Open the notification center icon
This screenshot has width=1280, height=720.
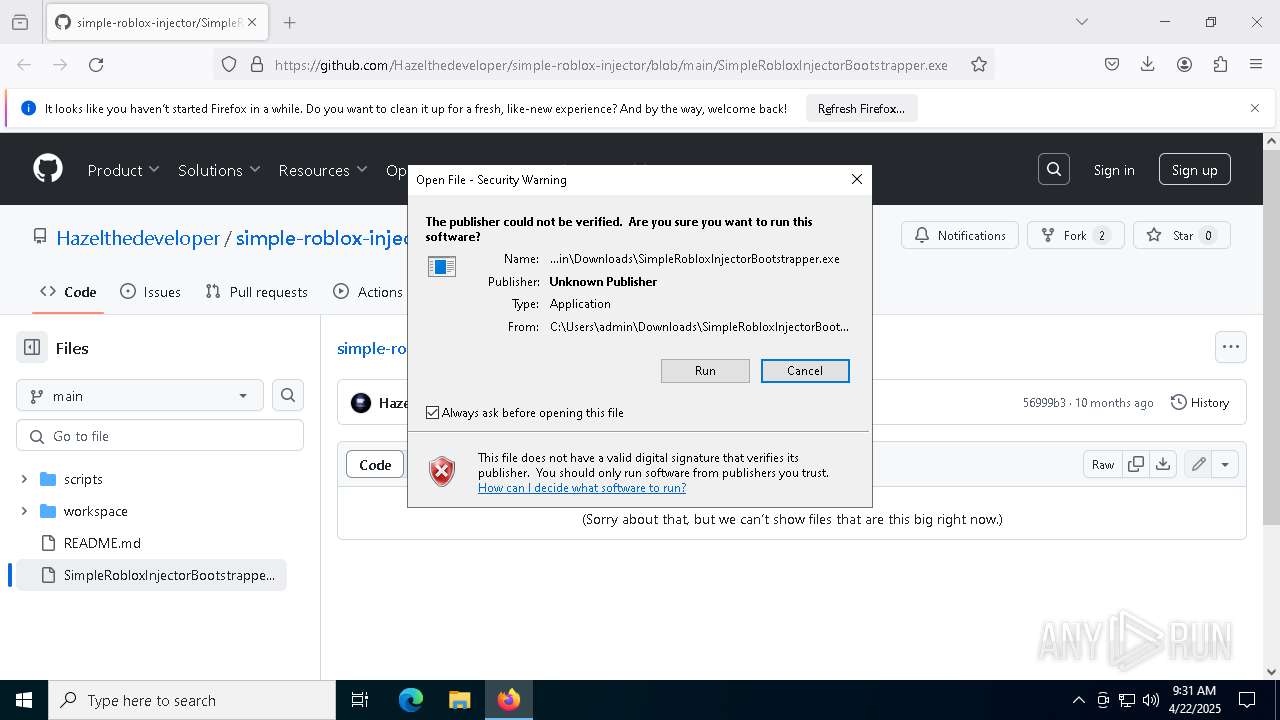pyautogui.click(x=1247, y=700)
